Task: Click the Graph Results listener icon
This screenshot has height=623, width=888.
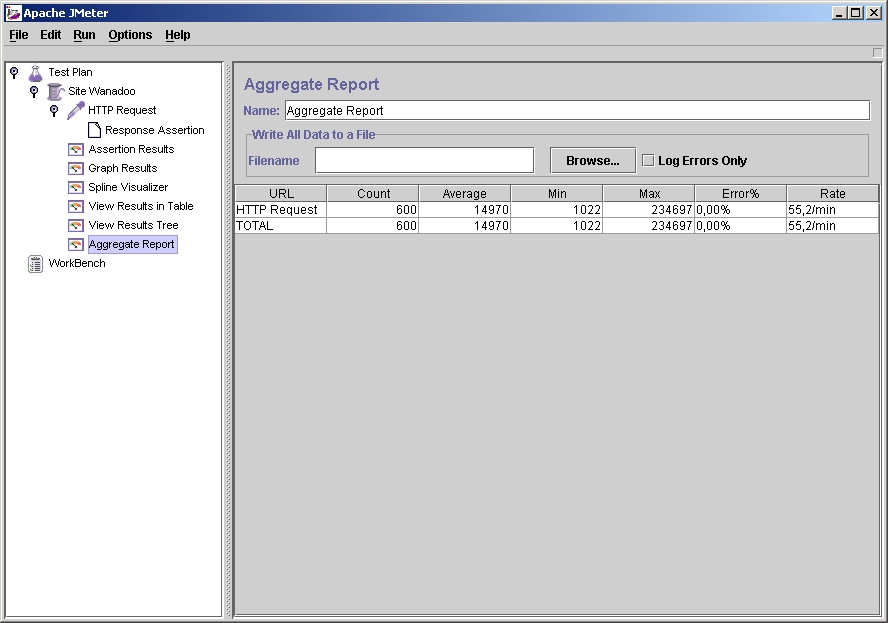Action: (76, 168)
